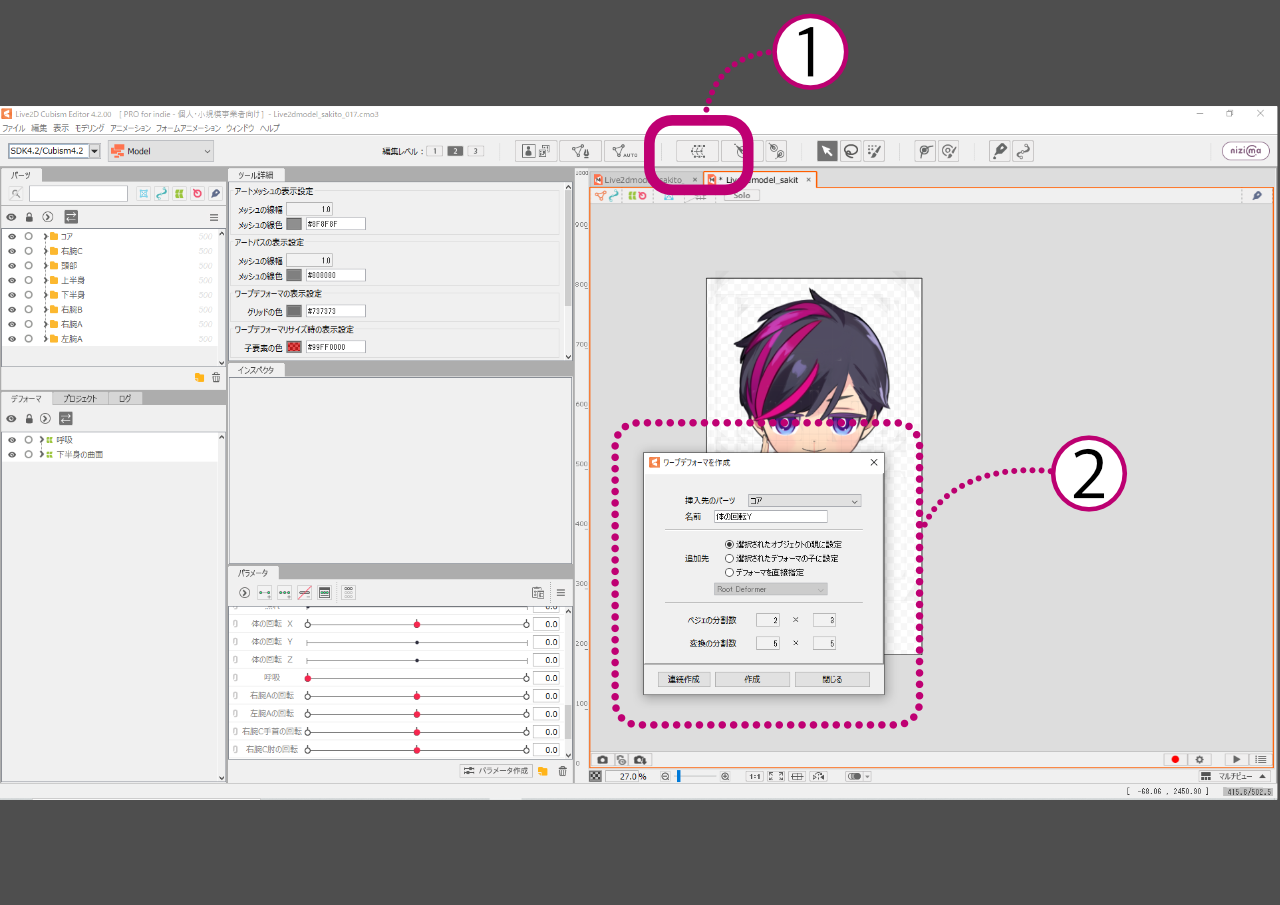Click the new folder icon in Parts panel
1280x905 pixels.
pos(199,377)
